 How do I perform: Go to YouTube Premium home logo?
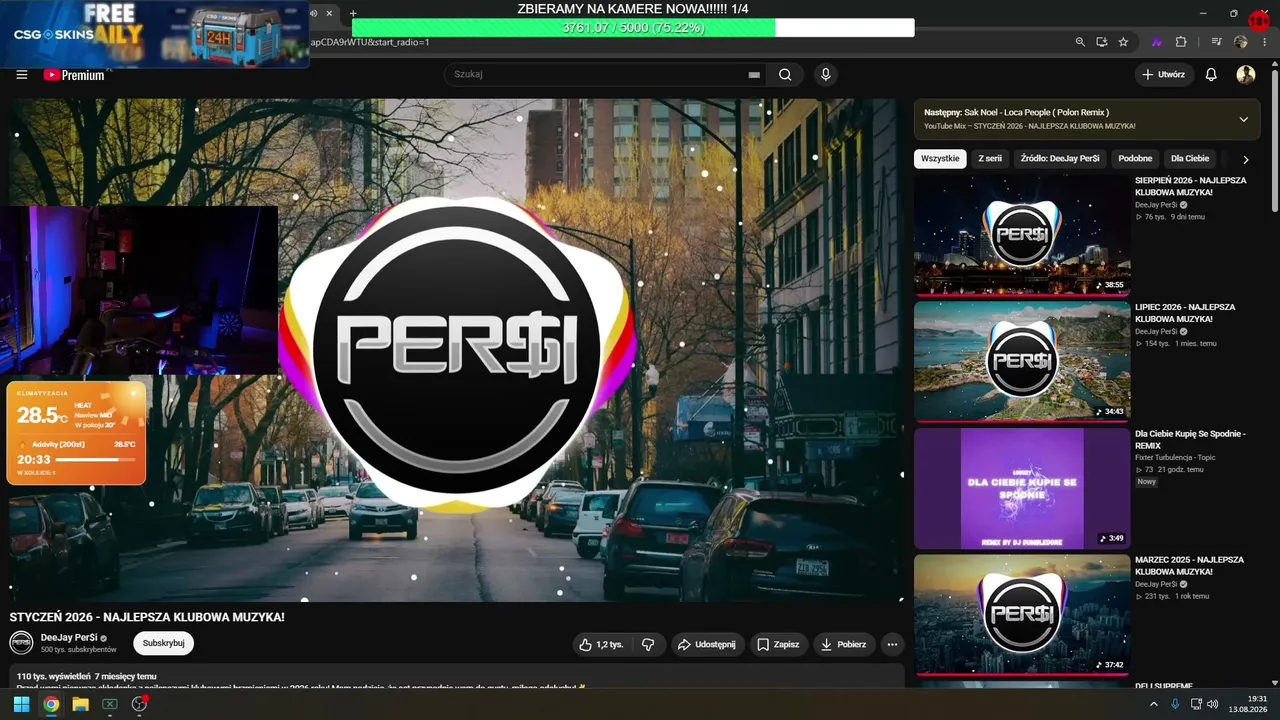pyautogui.click(x=74, y=75)
